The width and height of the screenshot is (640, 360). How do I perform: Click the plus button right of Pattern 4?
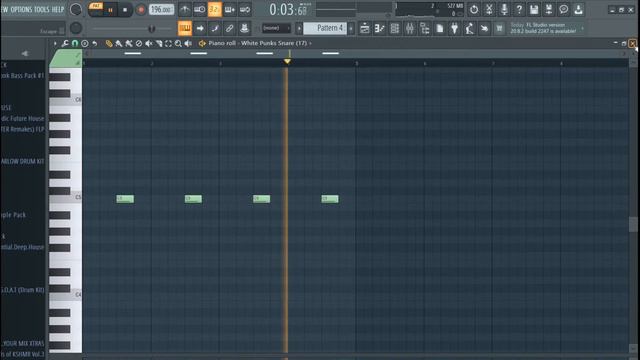351,28
